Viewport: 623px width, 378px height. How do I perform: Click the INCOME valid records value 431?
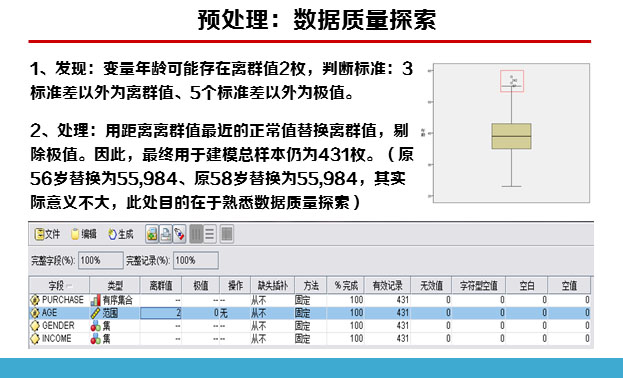click(402, 339)
